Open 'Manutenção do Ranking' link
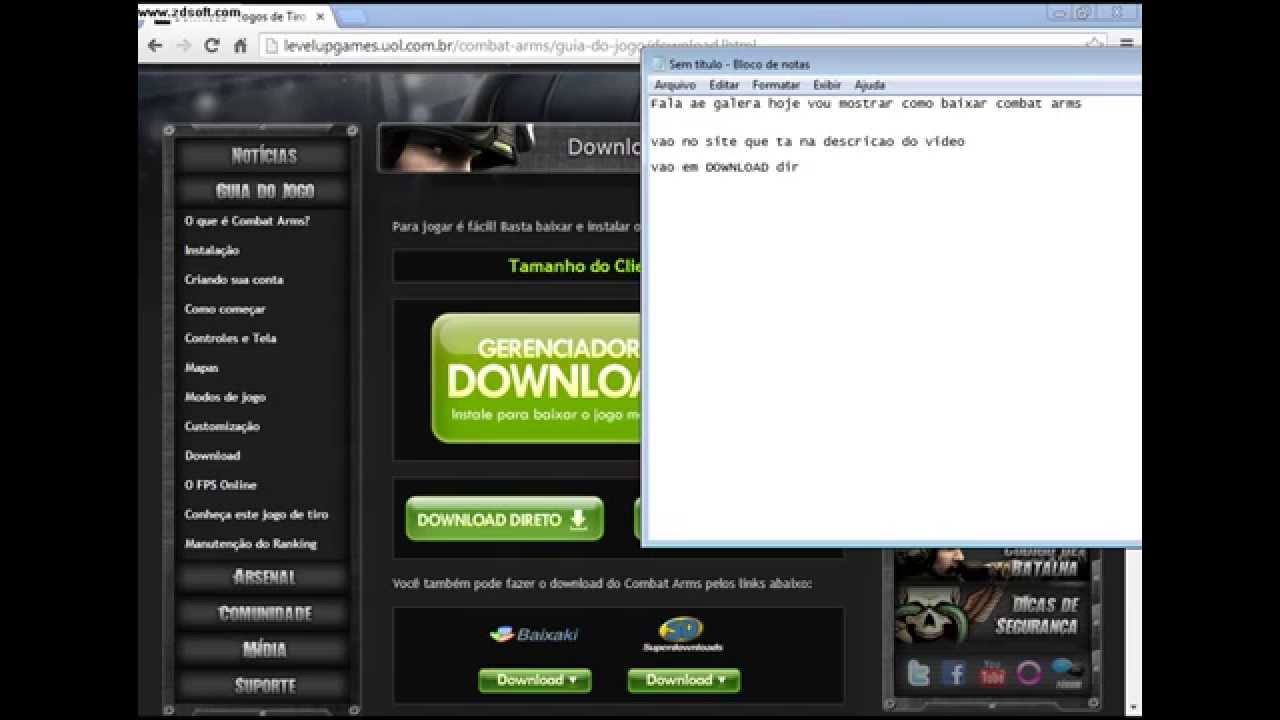 click(250, 544)
